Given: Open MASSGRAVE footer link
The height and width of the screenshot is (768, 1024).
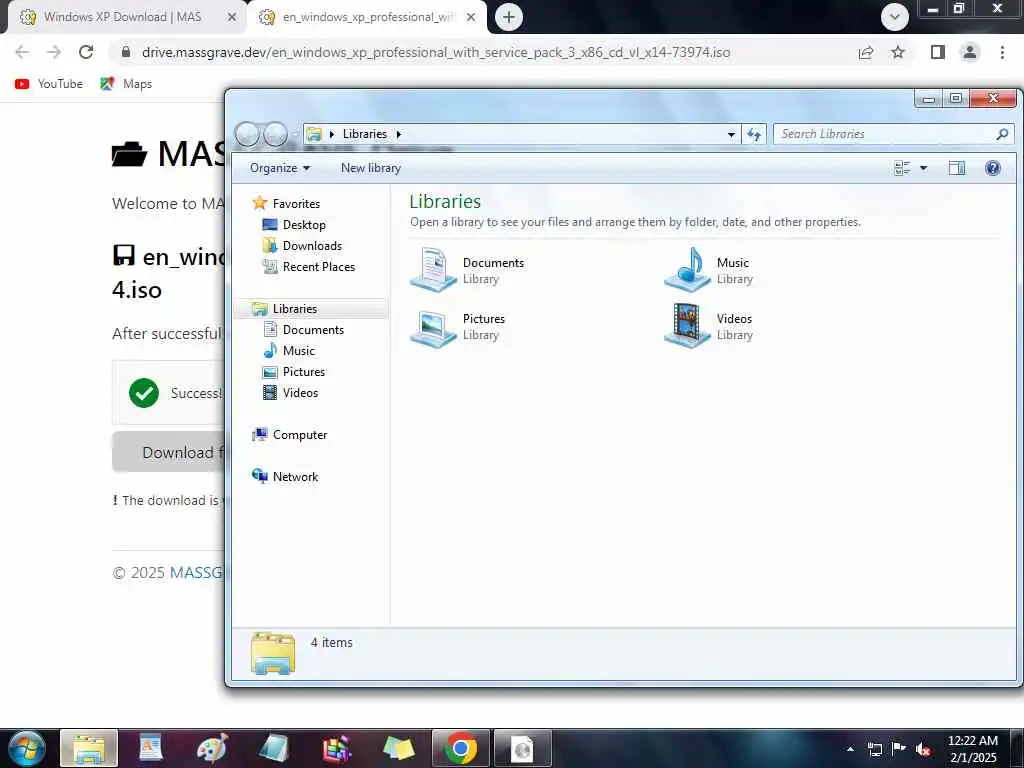Looking at the screenshot, I should [x=197, y=573].
